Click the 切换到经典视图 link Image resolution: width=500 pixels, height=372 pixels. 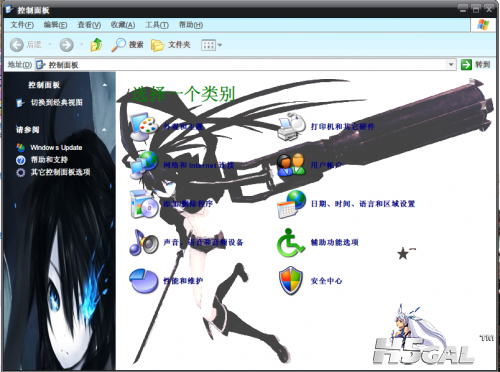[57, 103]
